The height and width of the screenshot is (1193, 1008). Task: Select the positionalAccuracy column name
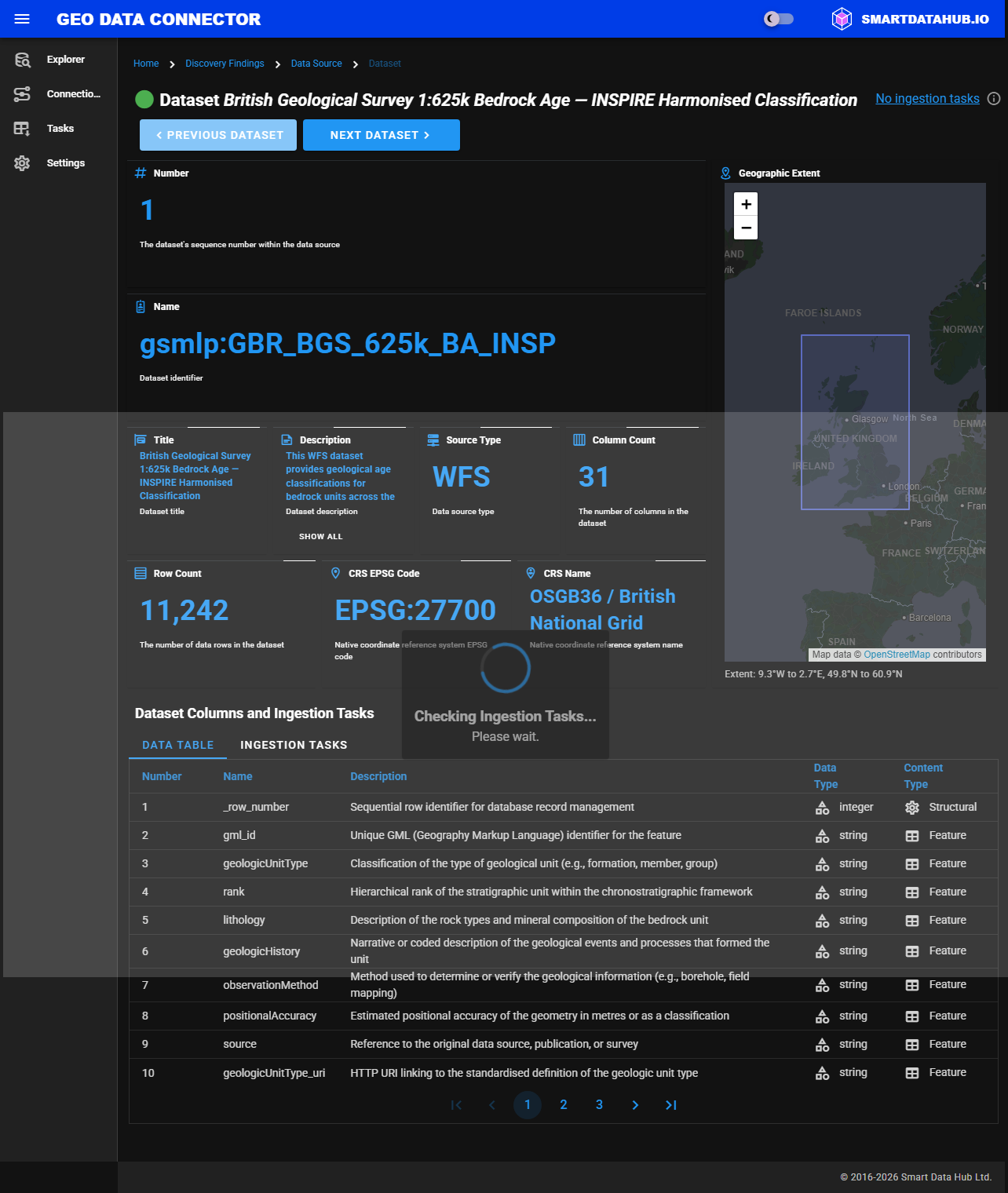(x=270, y=1016)
